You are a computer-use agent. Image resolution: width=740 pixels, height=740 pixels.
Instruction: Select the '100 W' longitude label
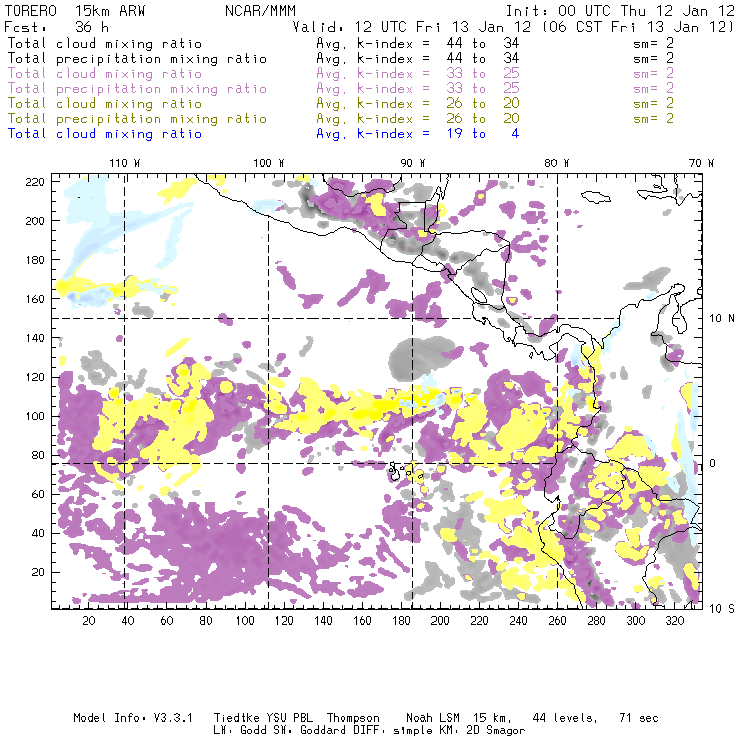pos(269,163)
